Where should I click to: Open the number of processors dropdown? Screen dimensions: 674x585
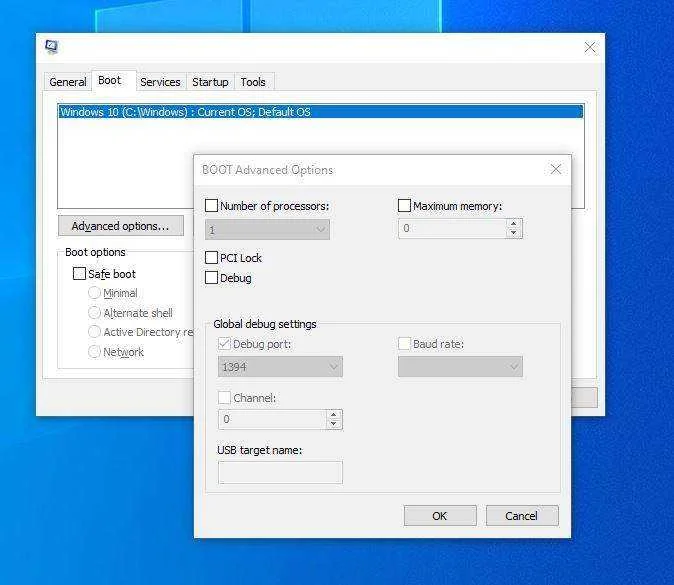pyautogui.click(x=267, y=230)
